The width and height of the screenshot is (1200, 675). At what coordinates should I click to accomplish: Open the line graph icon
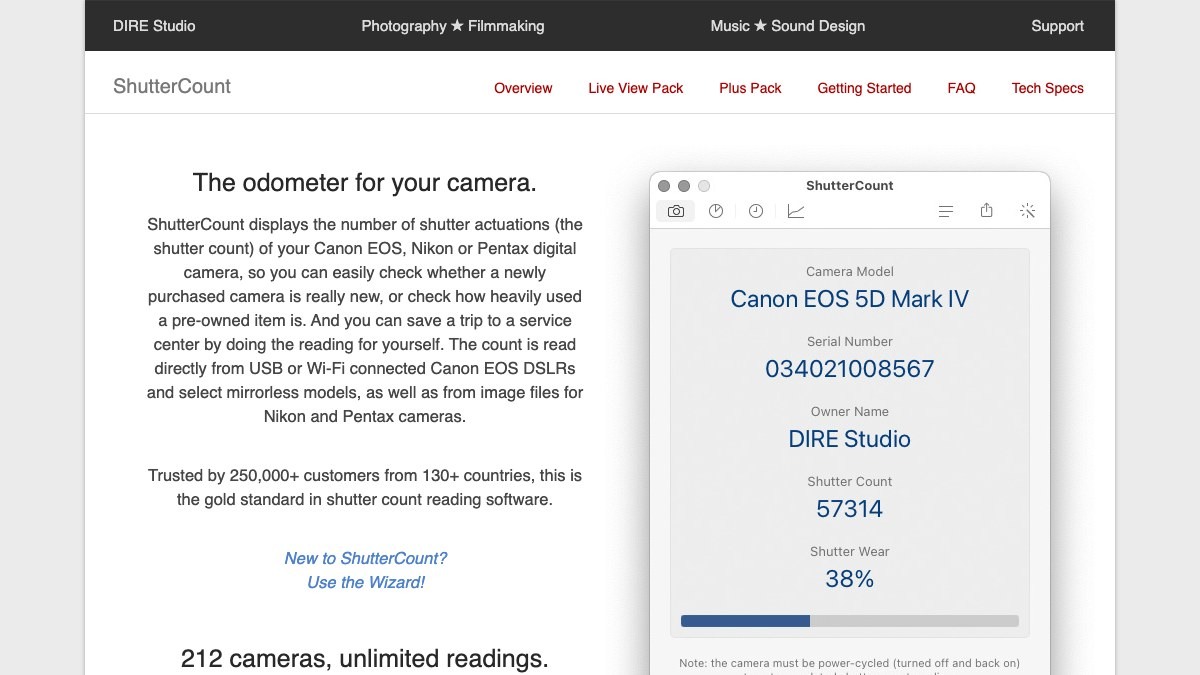click(796, 211)
